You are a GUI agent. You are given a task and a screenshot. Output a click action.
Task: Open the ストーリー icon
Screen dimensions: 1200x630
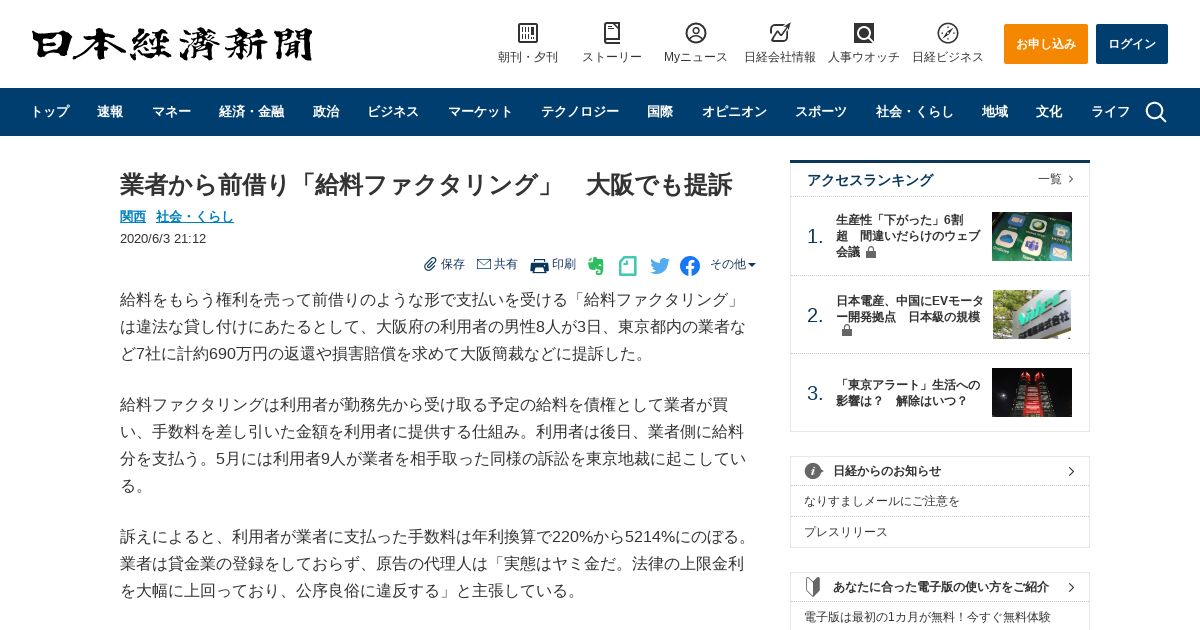[612, 33]
